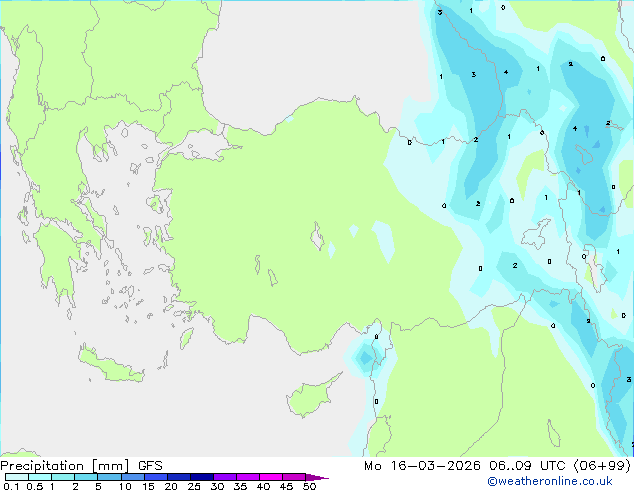Viewport: 634px width, 490px height.
Task: Click the '20' legend scale label
Action: point(171,486)
